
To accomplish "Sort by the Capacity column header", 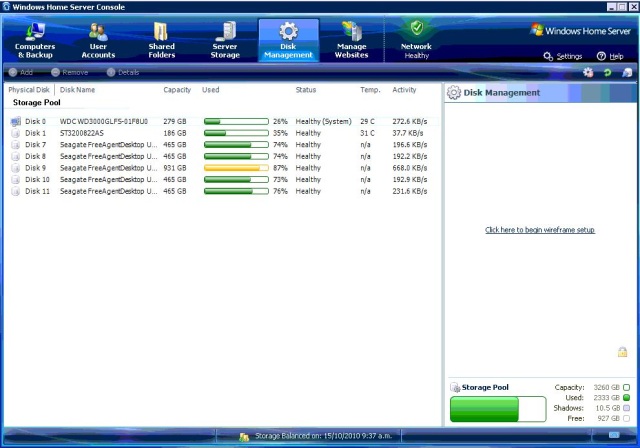I will coord(177,90).
